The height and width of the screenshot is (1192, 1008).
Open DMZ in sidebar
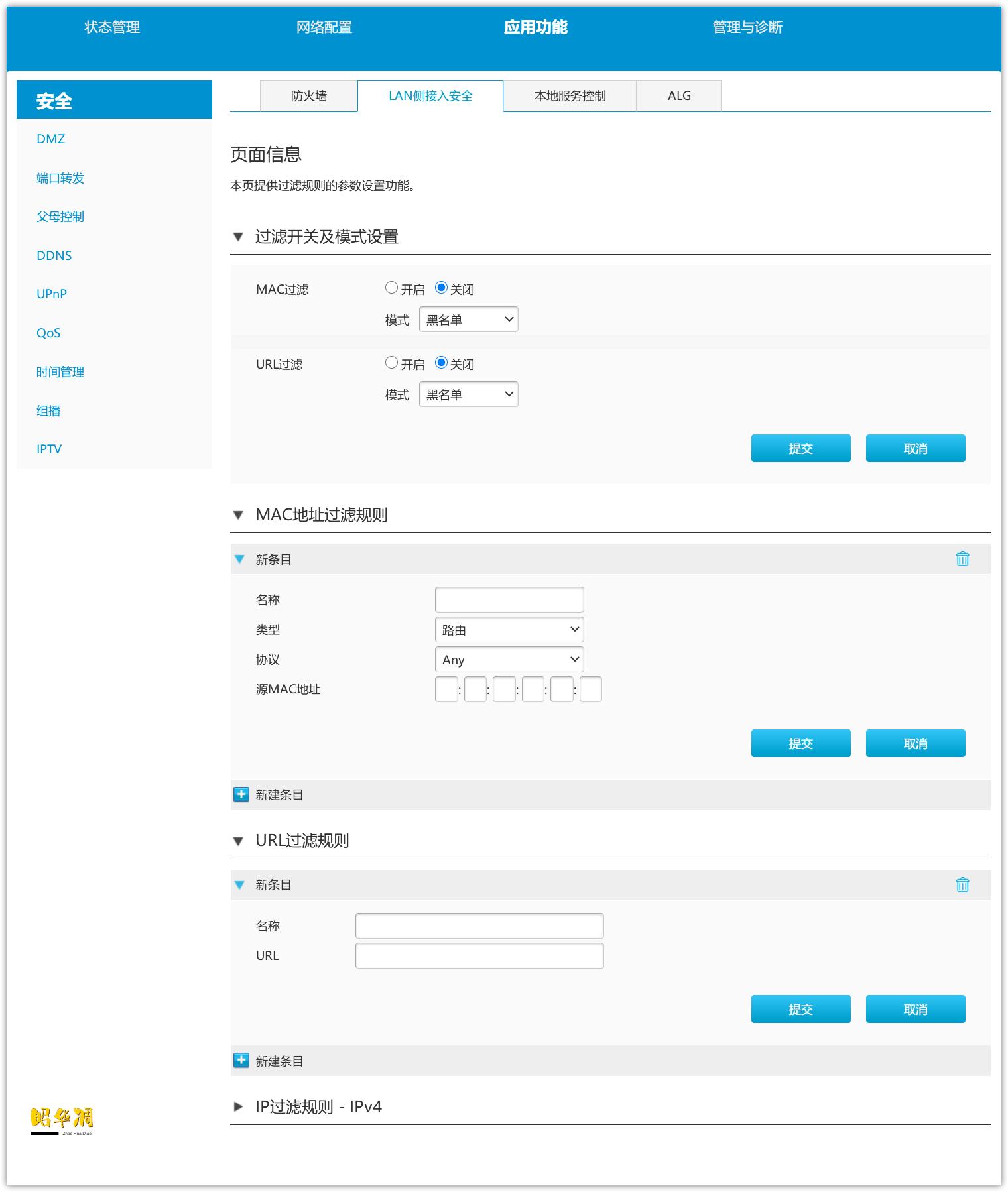pos(51,139)
